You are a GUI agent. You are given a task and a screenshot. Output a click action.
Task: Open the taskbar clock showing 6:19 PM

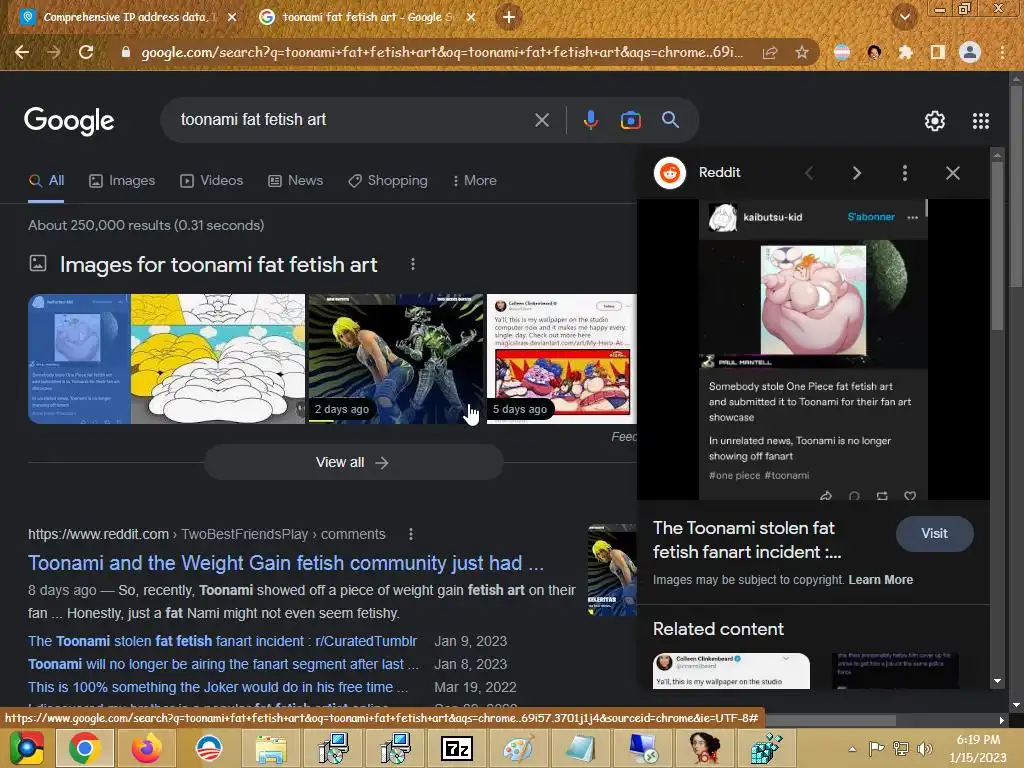(978, 748)
